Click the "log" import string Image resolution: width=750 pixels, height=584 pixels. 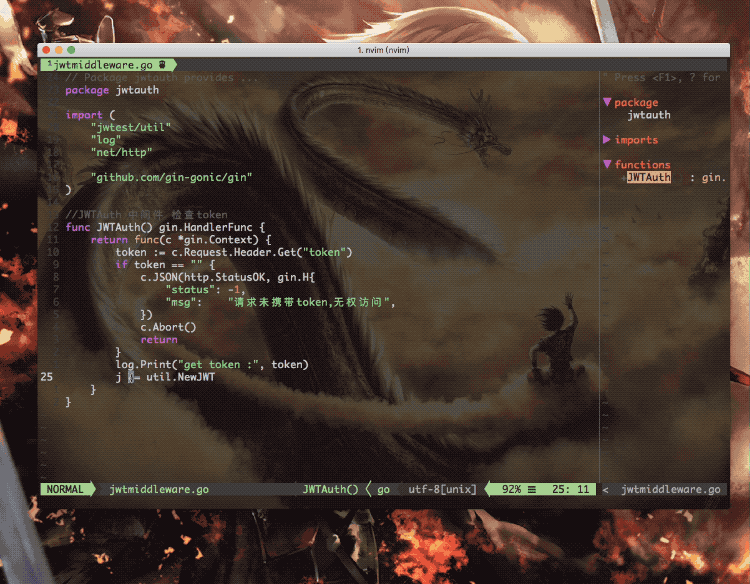click(106, 140)
